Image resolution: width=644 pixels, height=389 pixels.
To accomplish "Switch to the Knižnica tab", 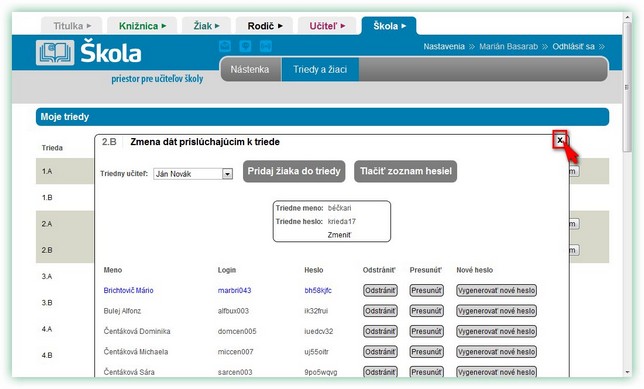I will [142, 26].
